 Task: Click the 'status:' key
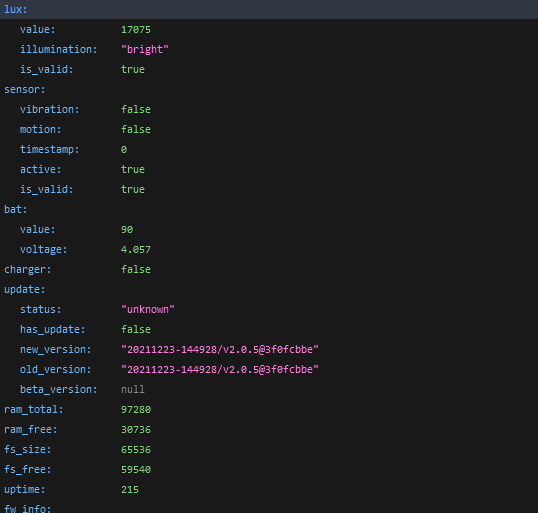coord(40,310)
